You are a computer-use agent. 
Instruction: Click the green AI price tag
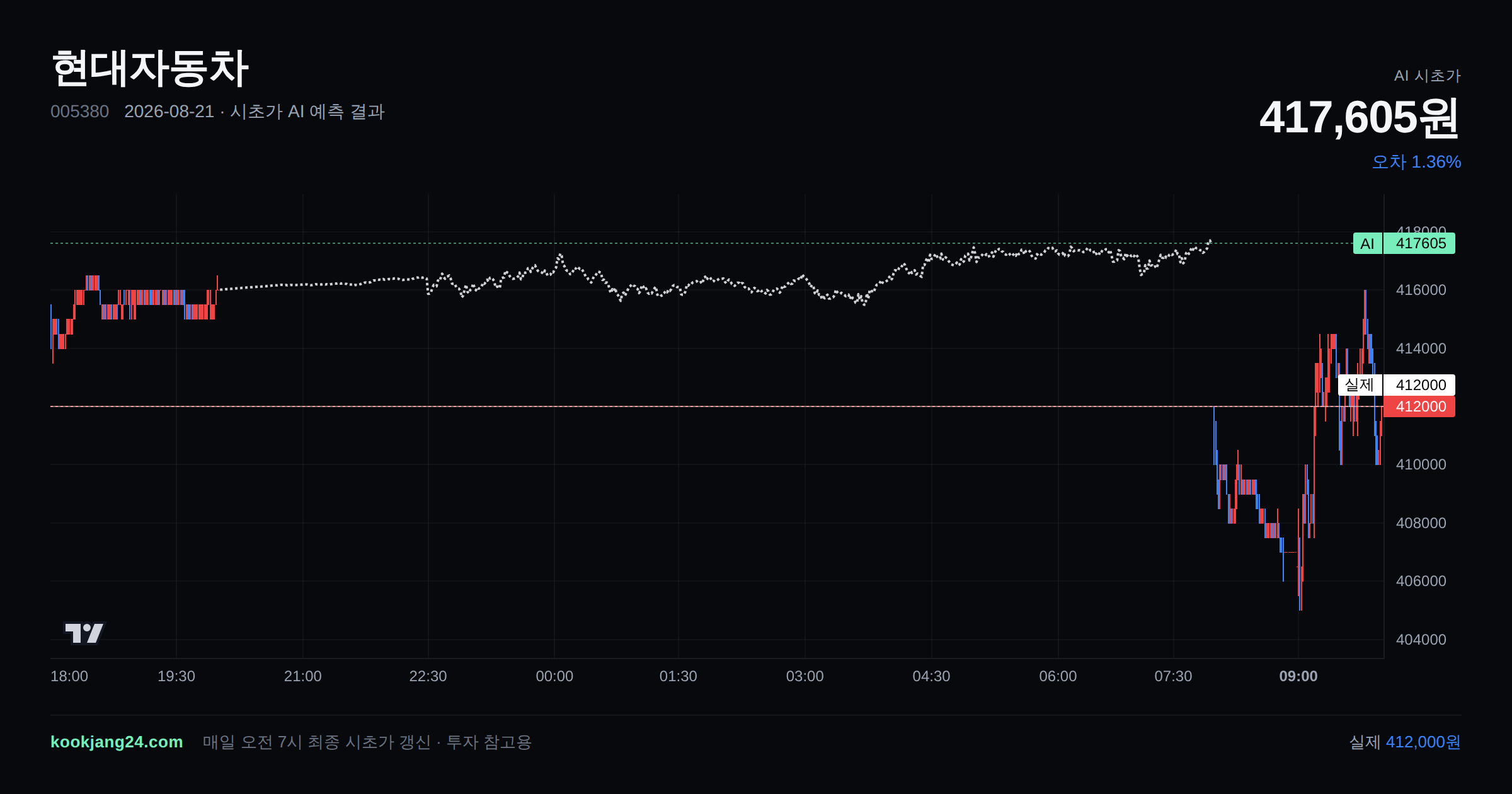tap(1367, 243)
